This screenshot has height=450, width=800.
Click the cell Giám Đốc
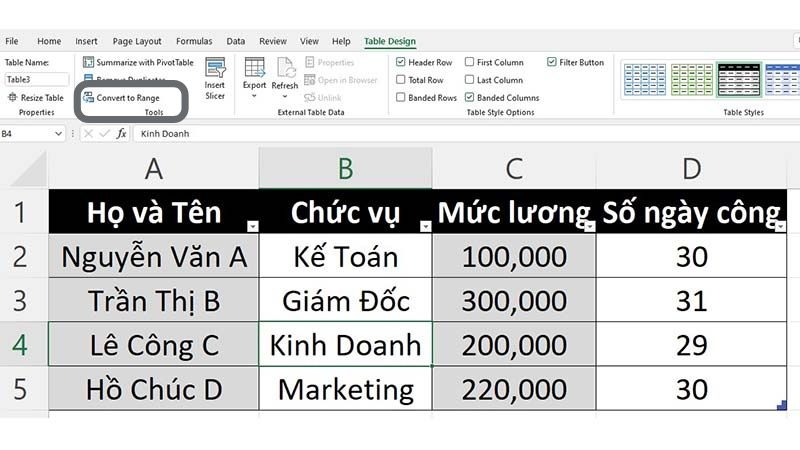345,300
